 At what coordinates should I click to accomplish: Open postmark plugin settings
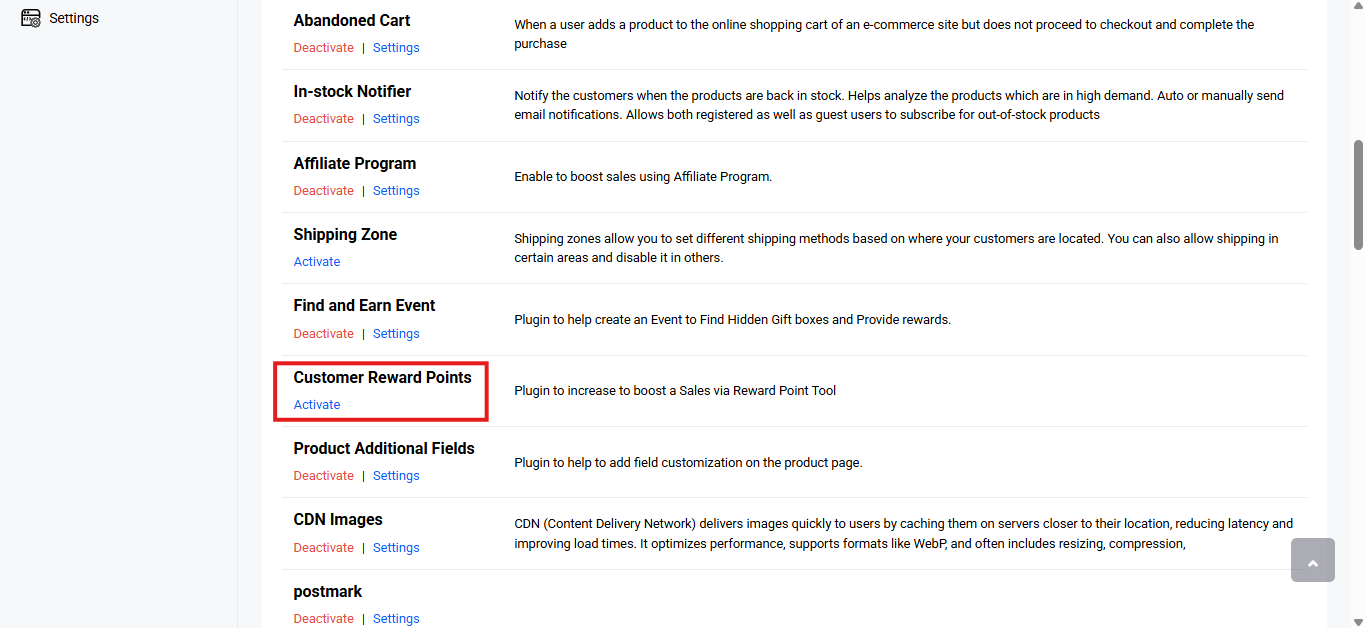tap(396, 619)
